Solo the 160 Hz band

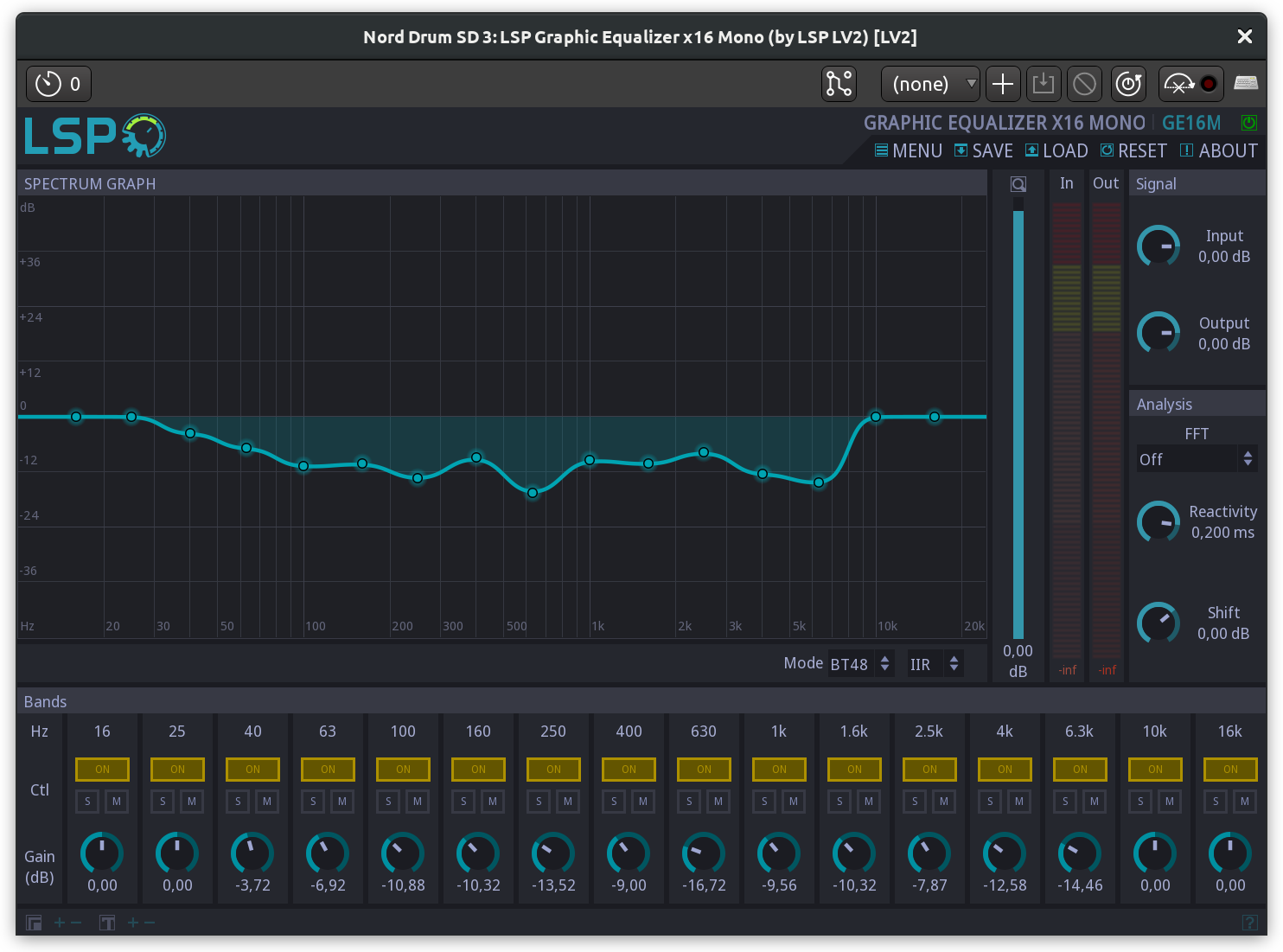click(x=463, y=802)
